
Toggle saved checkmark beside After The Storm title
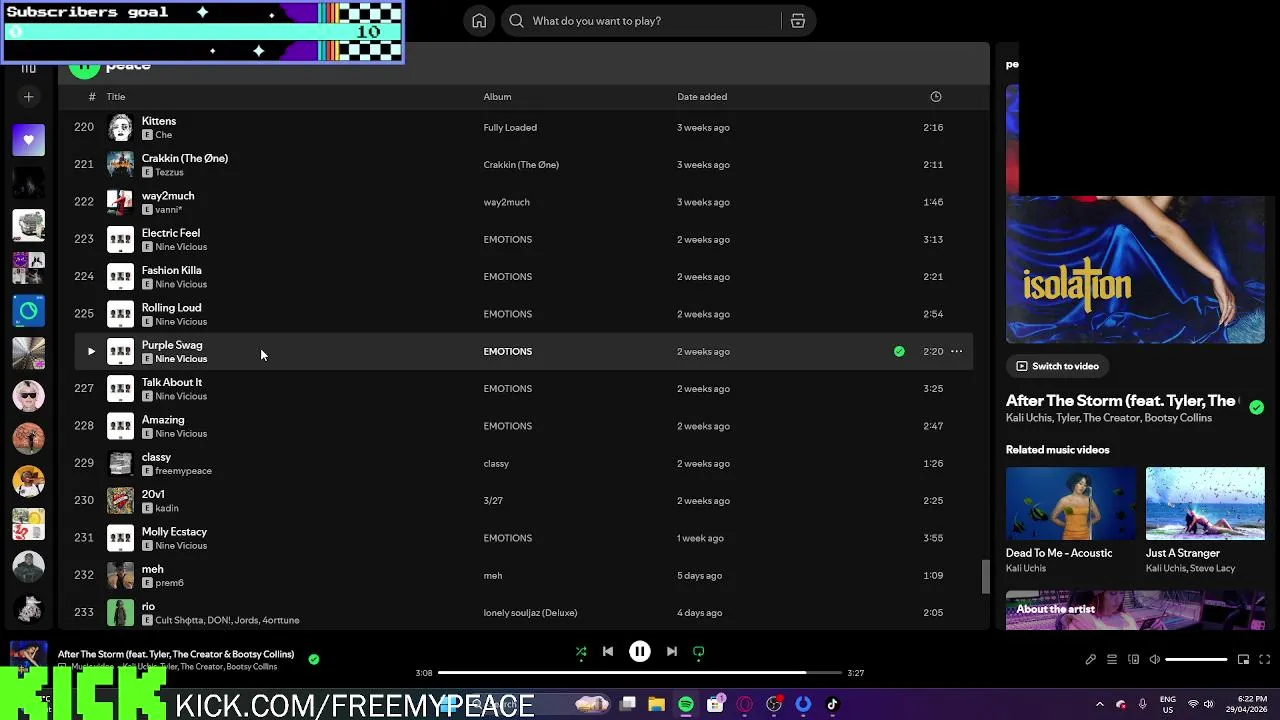coord(1256,407)
